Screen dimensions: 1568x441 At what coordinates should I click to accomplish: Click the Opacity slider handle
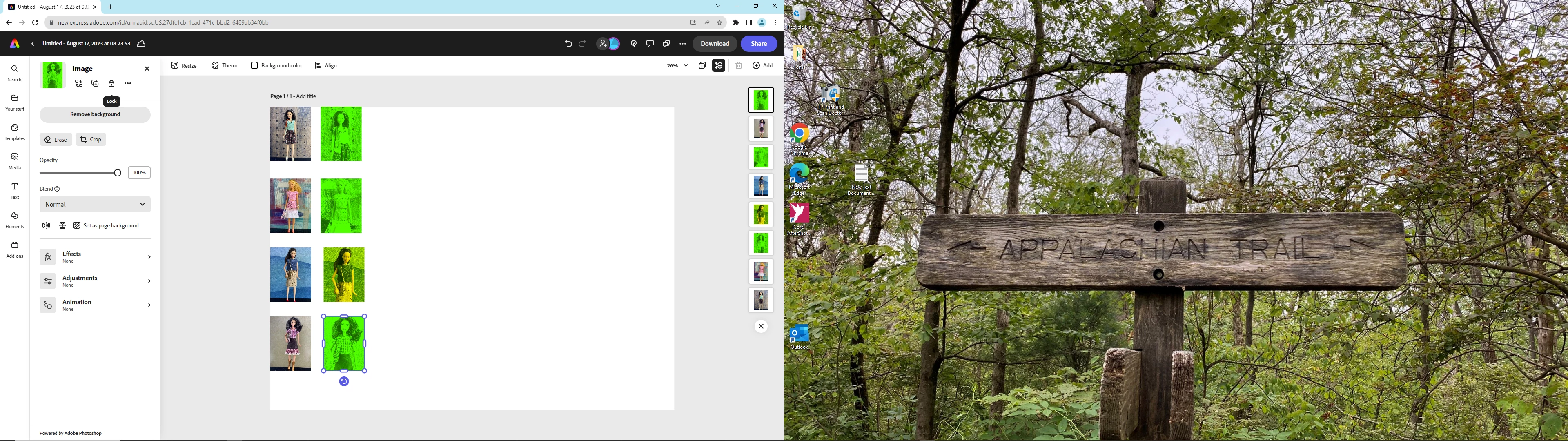point(118,173)
